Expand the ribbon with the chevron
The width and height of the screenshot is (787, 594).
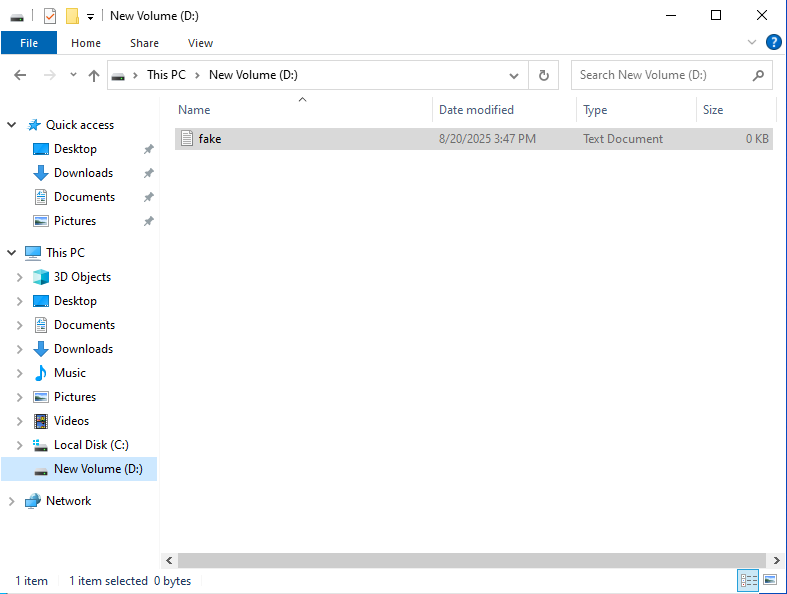tap(751, 42)
